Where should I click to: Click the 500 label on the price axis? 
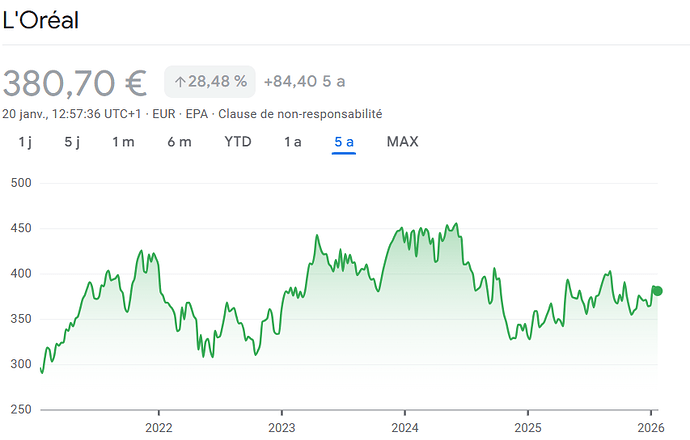coord(20,183)
